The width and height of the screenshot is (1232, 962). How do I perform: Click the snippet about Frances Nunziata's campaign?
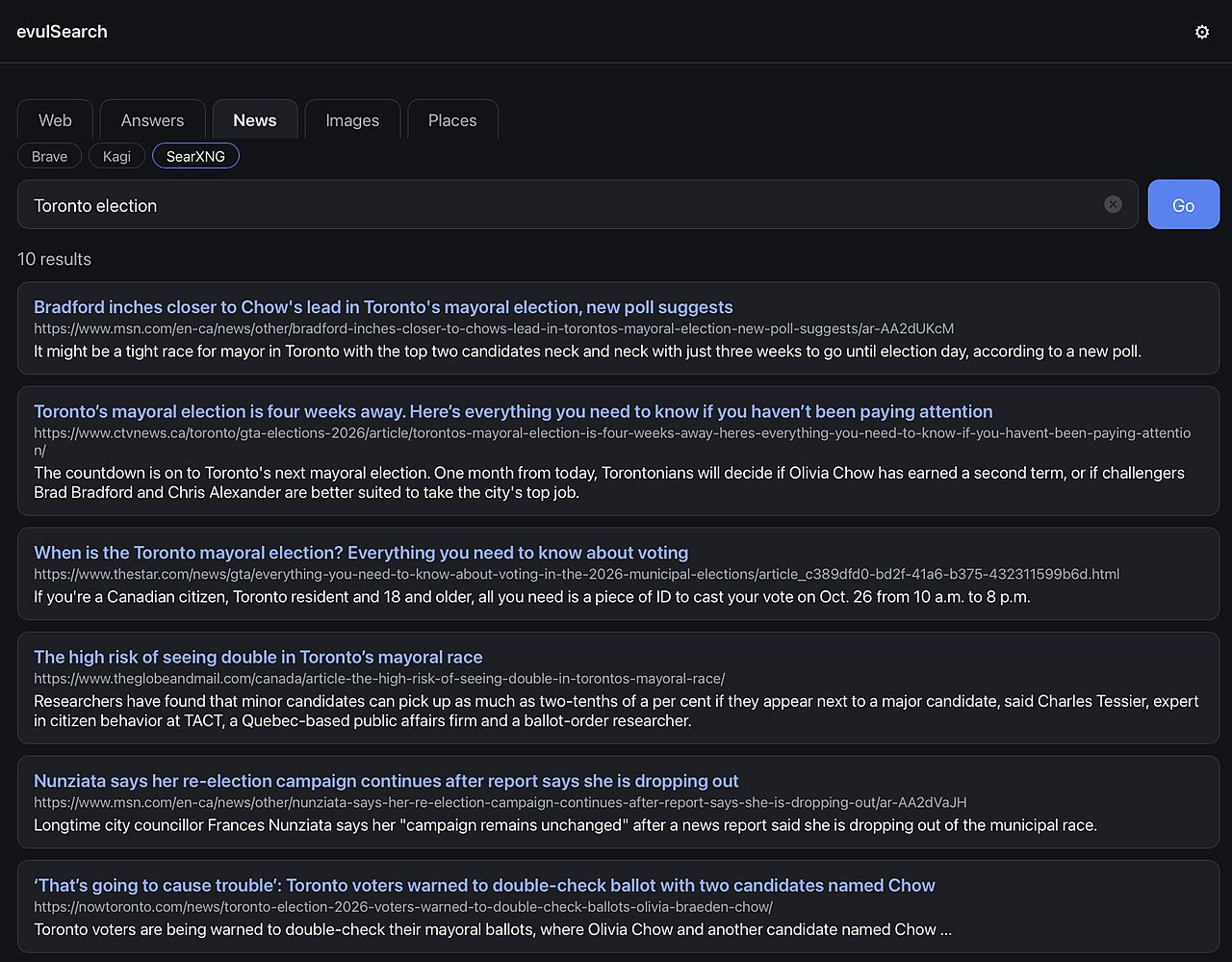coord(565,825)
